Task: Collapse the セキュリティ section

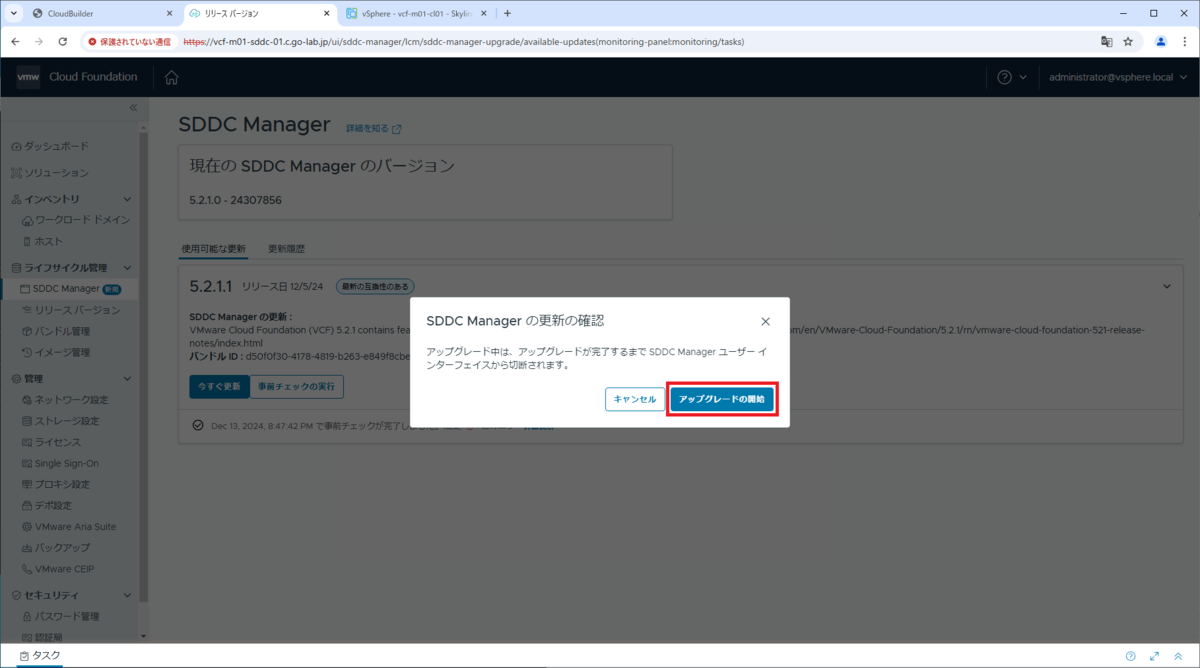Action: [127, 595]
